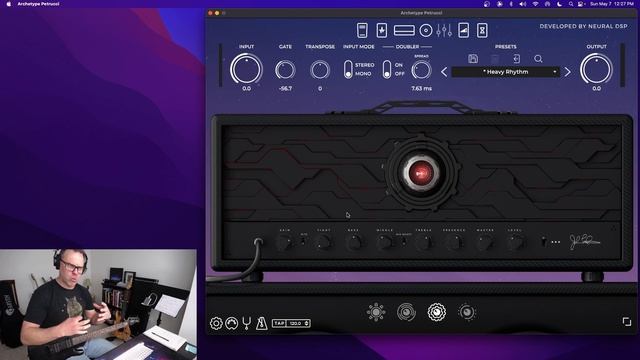Open the pre-effects pedals section icon

click(362, 31)
